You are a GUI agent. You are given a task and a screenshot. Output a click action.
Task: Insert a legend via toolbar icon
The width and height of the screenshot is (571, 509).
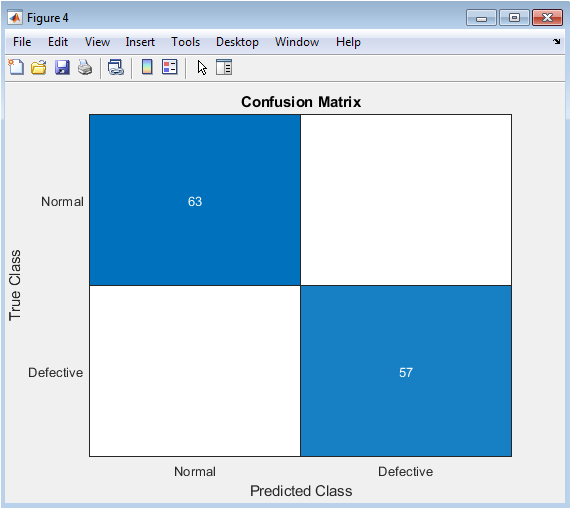point(170,67)
